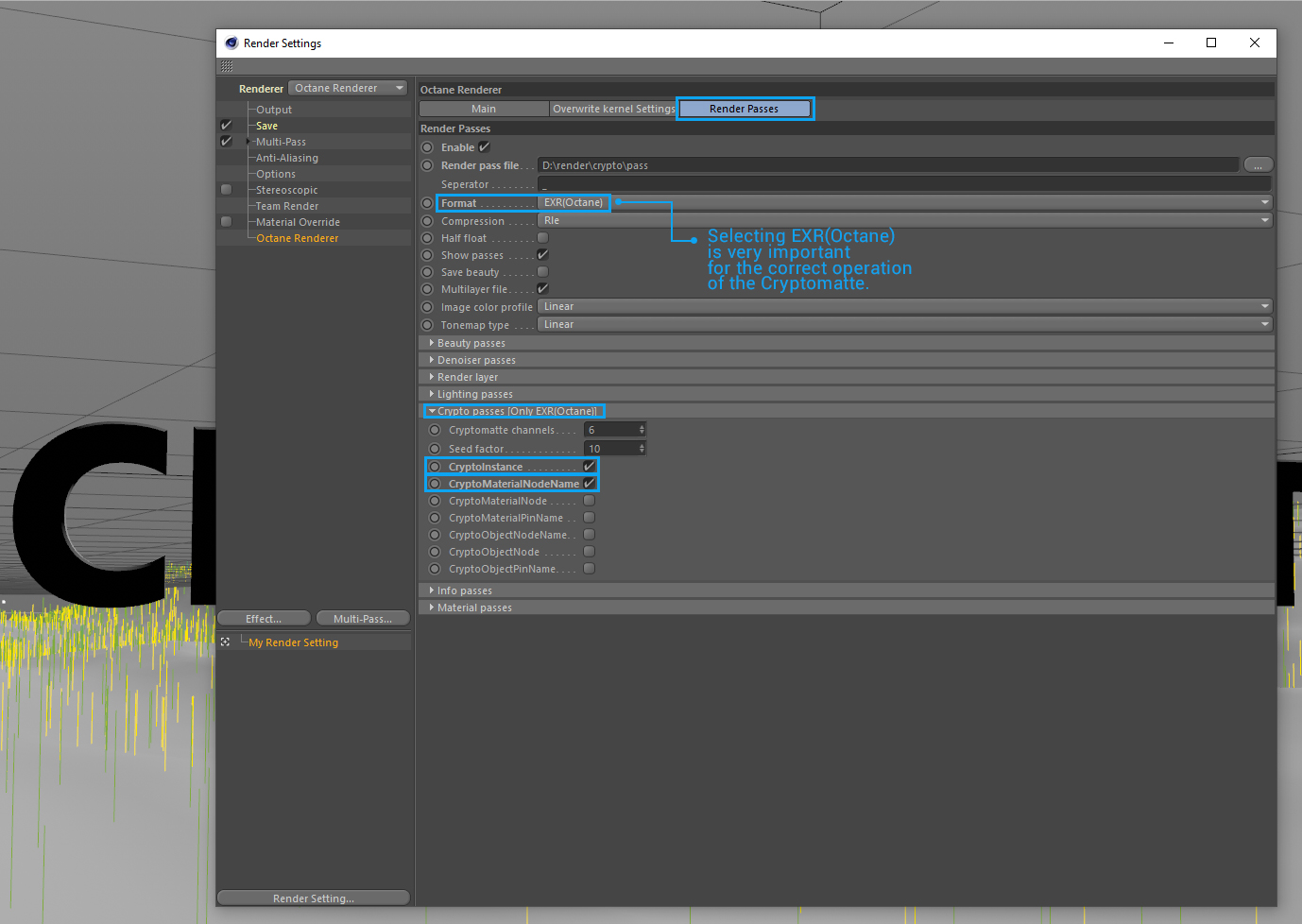Screen dimensions: 1302x924
Task: Click the animation dot next to CryptoInstance
Action: click(x=435, y=467)
